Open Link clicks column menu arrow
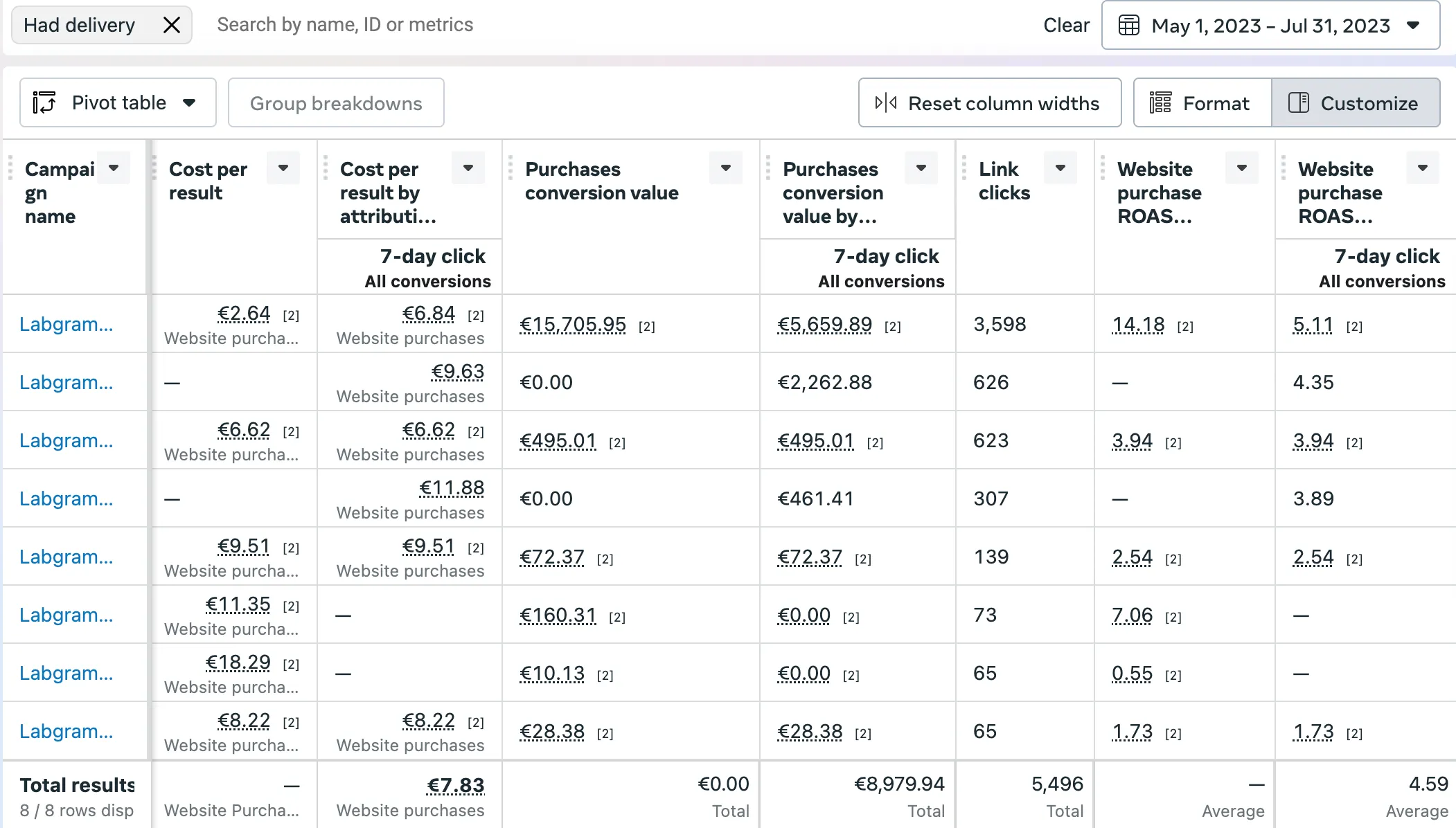 pos(1060,168)
